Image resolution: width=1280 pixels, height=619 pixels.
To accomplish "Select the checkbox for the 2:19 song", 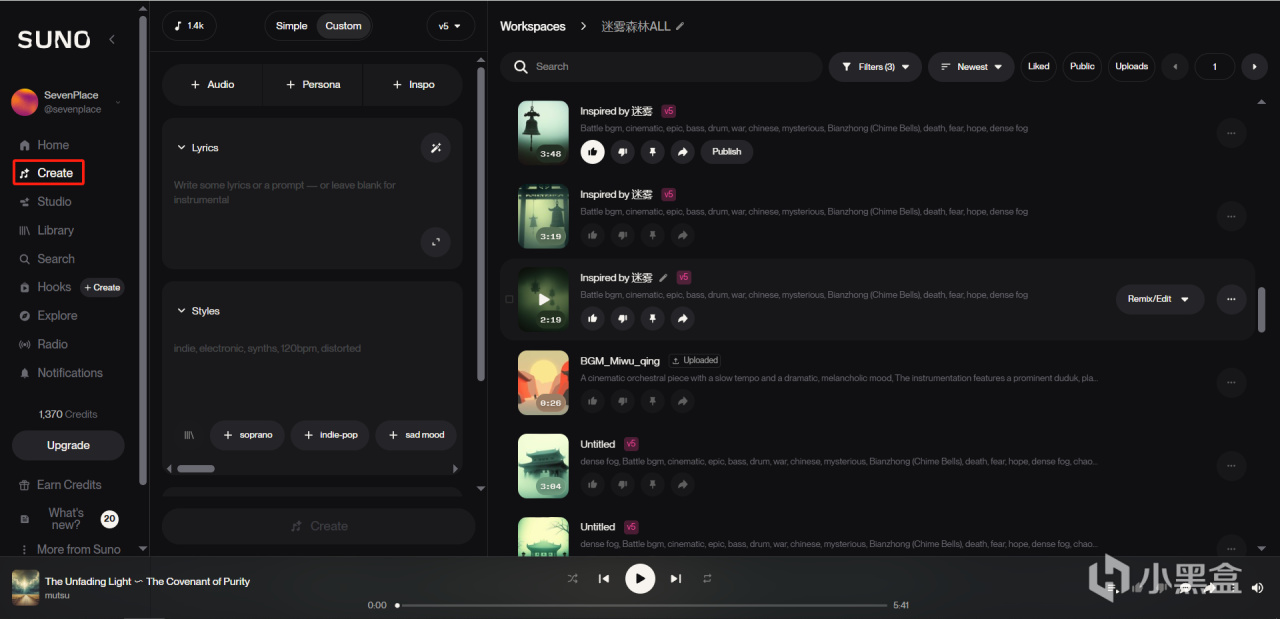I will pyautogui.click(x=509, y=299).
